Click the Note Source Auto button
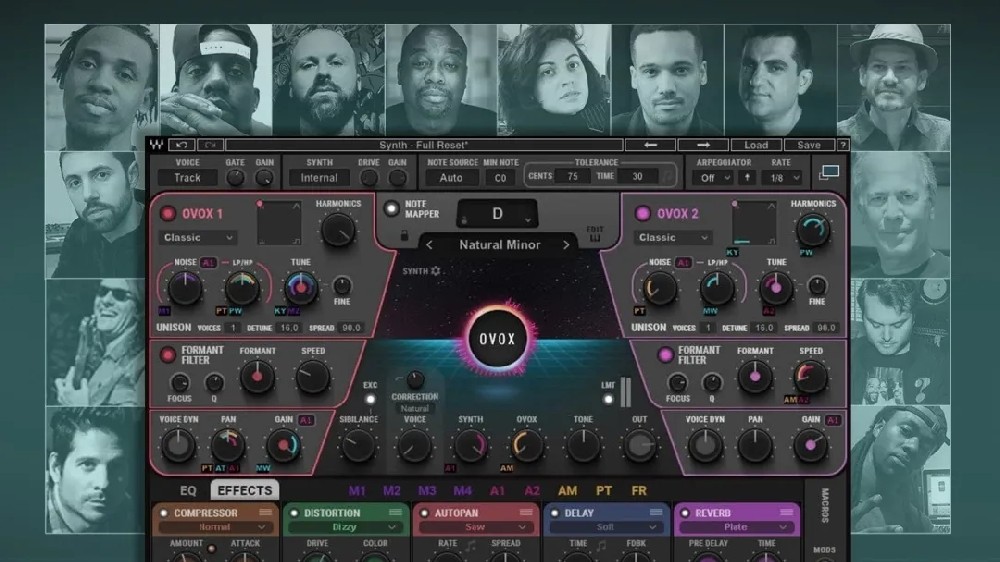The height and width of the screenshot is (562, 1000). click(x=451, y=178)
